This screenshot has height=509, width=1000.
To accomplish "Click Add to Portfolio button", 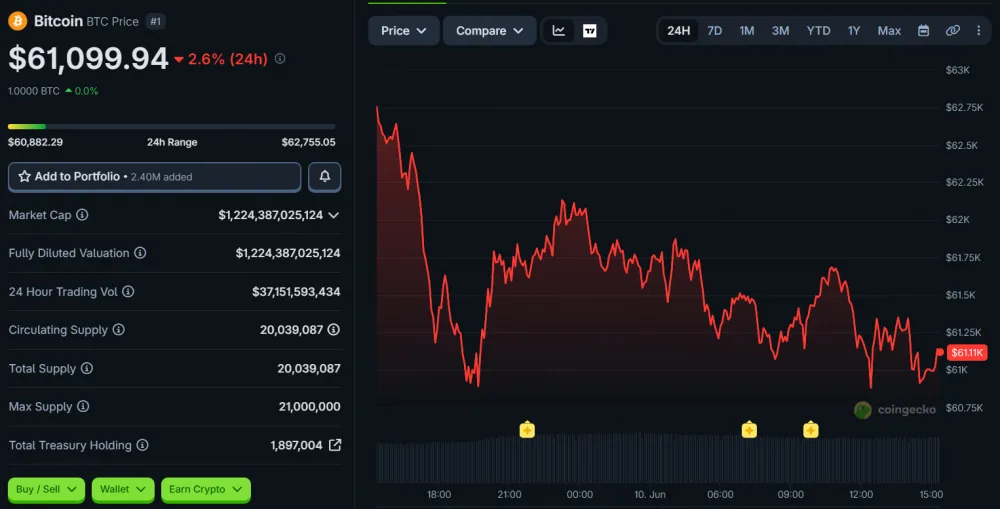I will [x=154, y=177].
